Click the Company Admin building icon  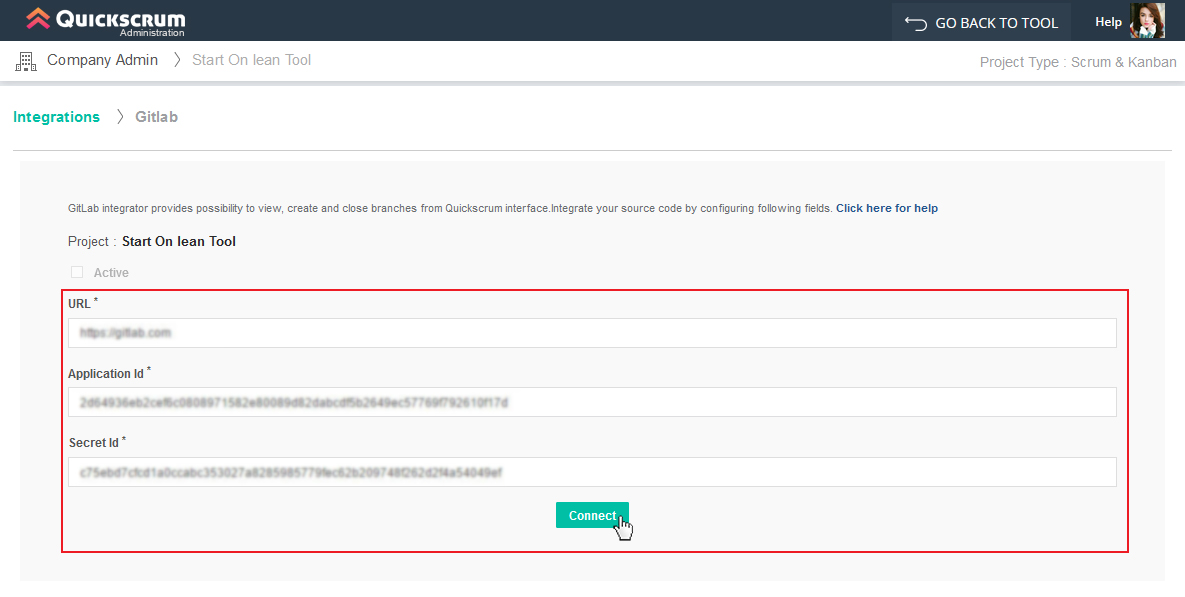coord(26,61)
